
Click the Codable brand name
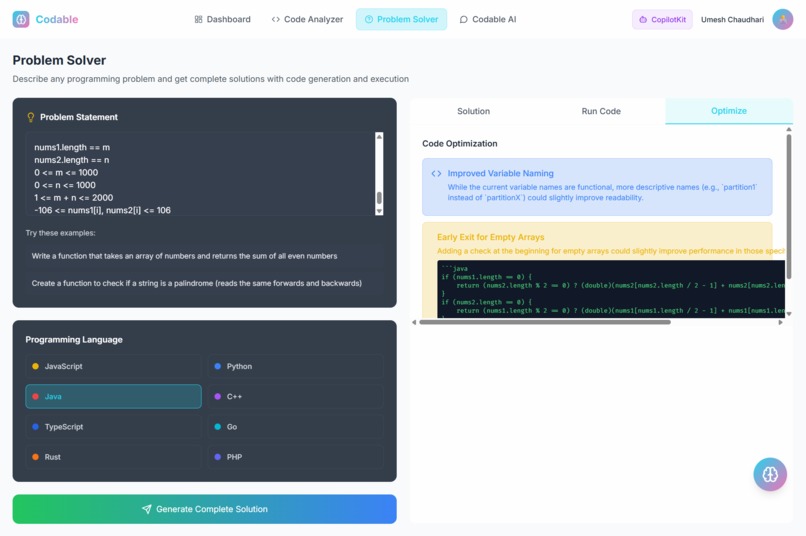[57, 20]
